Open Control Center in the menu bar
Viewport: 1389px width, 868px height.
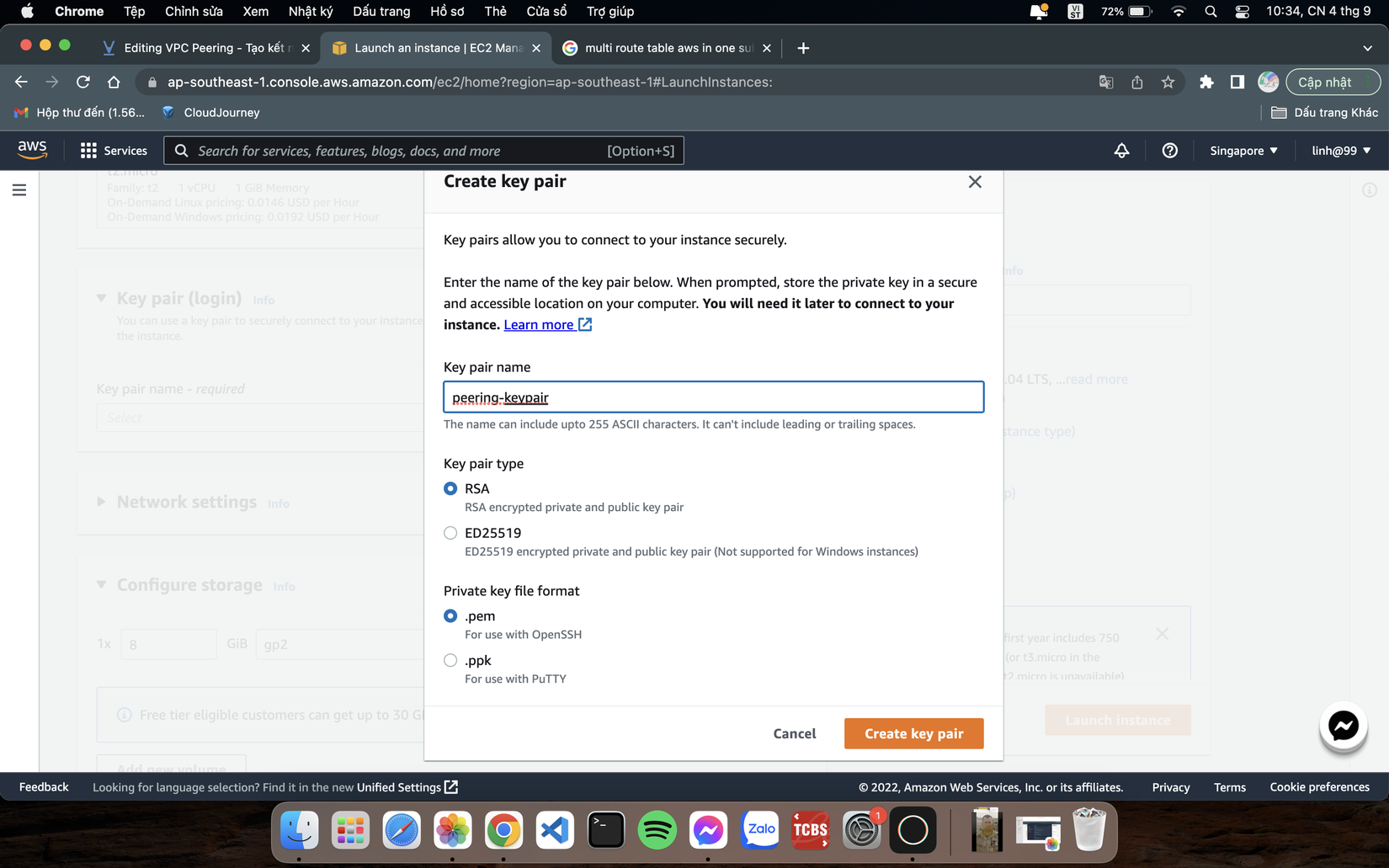[1242, 11]
